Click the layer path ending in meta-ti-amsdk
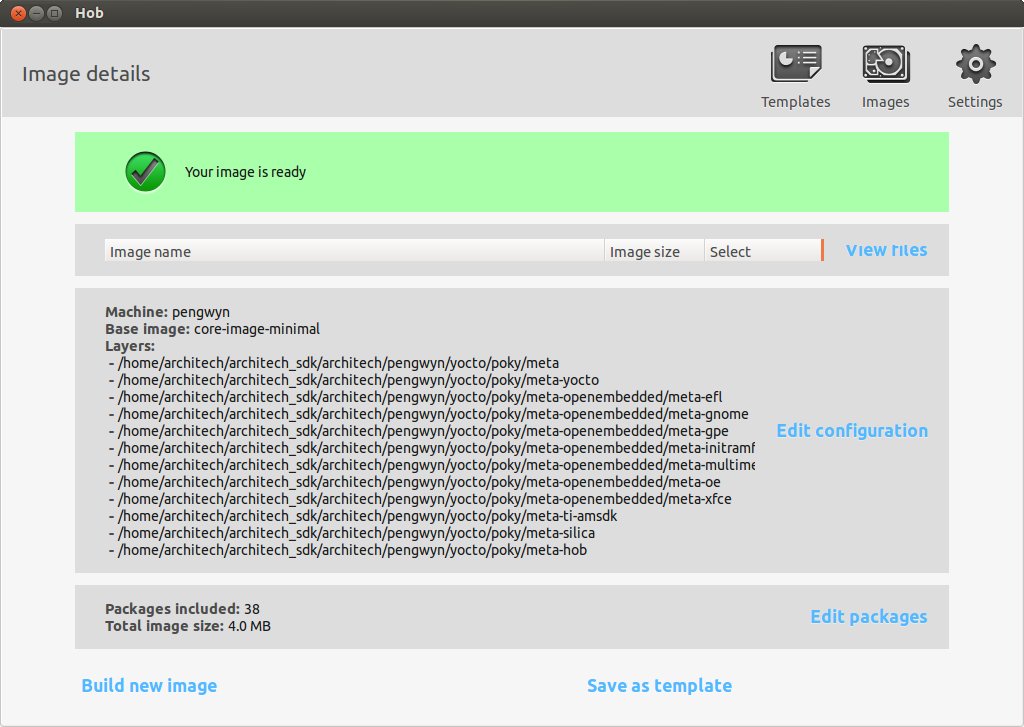 [363, 515]
